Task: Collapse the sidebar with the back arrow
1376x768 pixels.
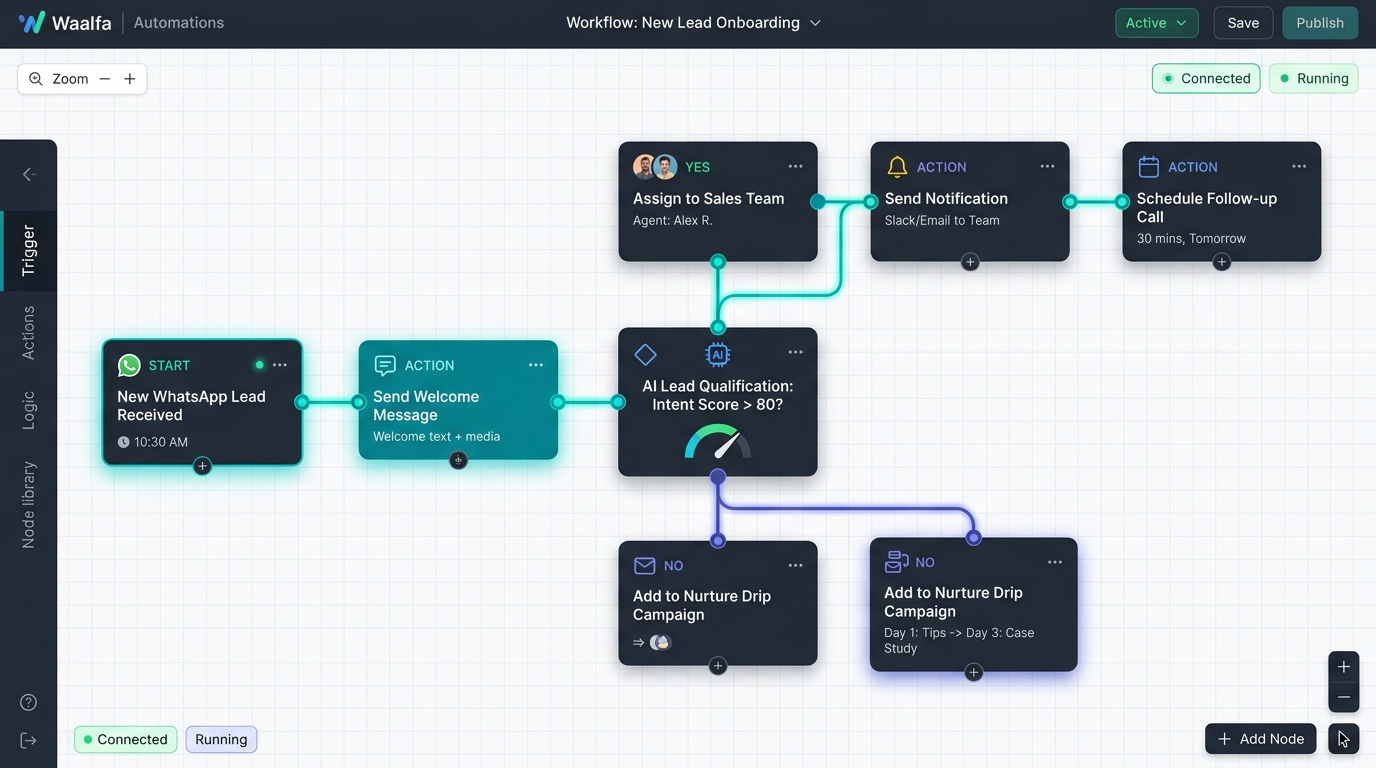Action: [29, 174]
